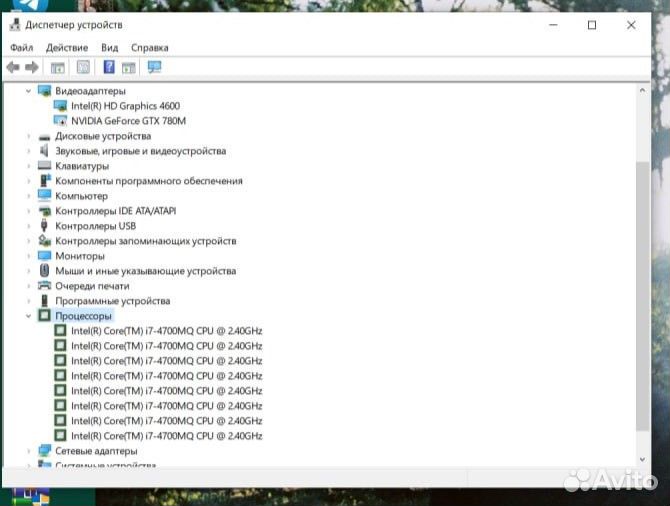This screenshot has width=670, height=506.
Task: Click the Help question mark toolbar icon
Action: pyautogui.click(x=109, y=67)
